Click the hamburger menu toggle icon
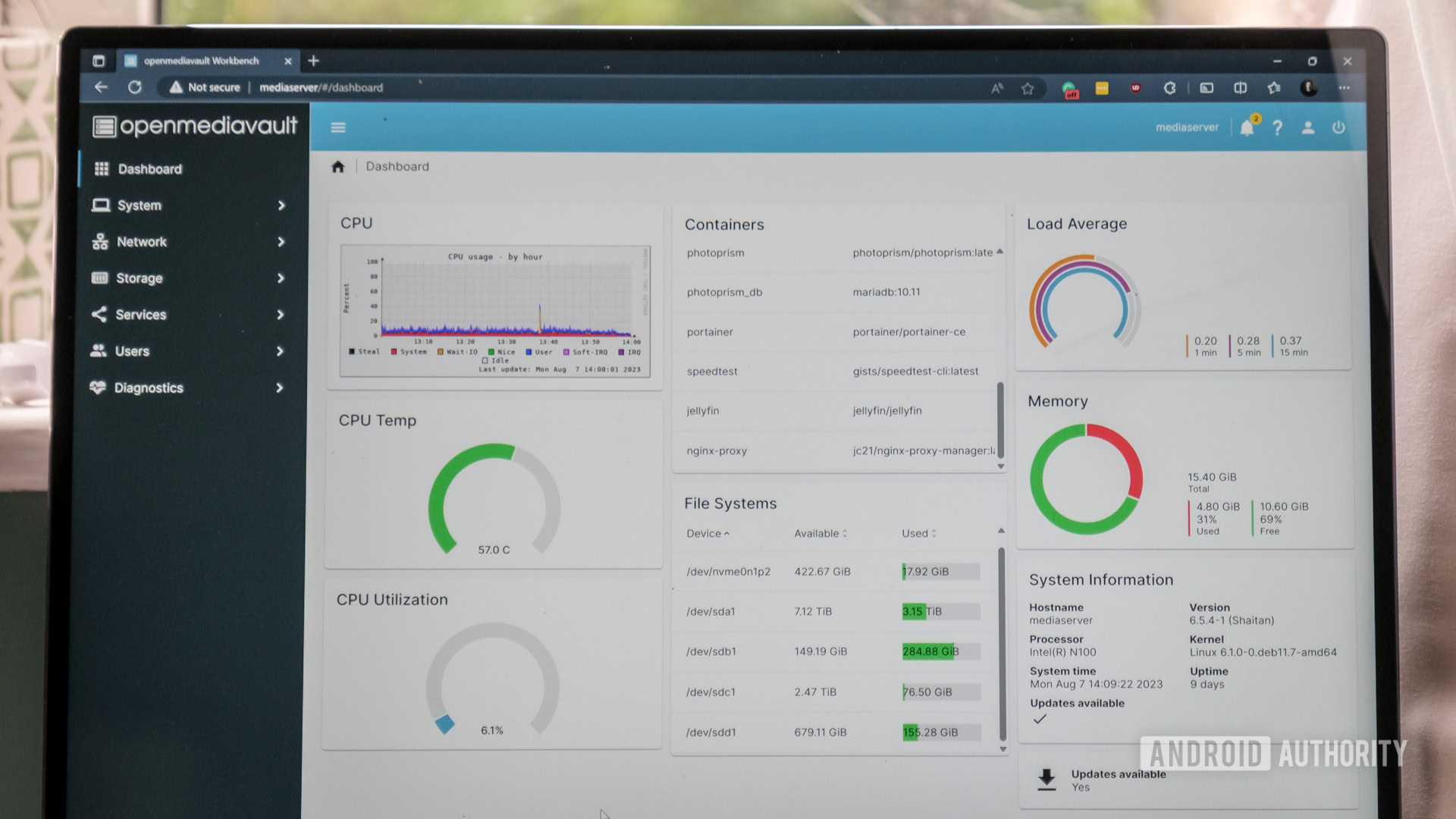This screenshot has width=1456, height=819. pos(338,127)
